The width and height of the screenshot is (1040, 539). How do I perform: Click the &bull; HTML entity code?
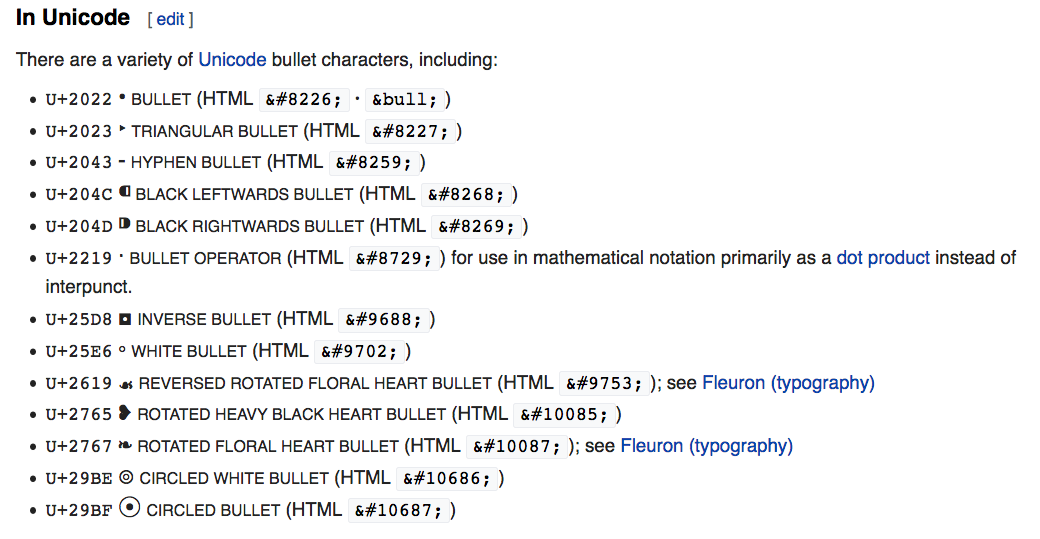pos(405,100)
